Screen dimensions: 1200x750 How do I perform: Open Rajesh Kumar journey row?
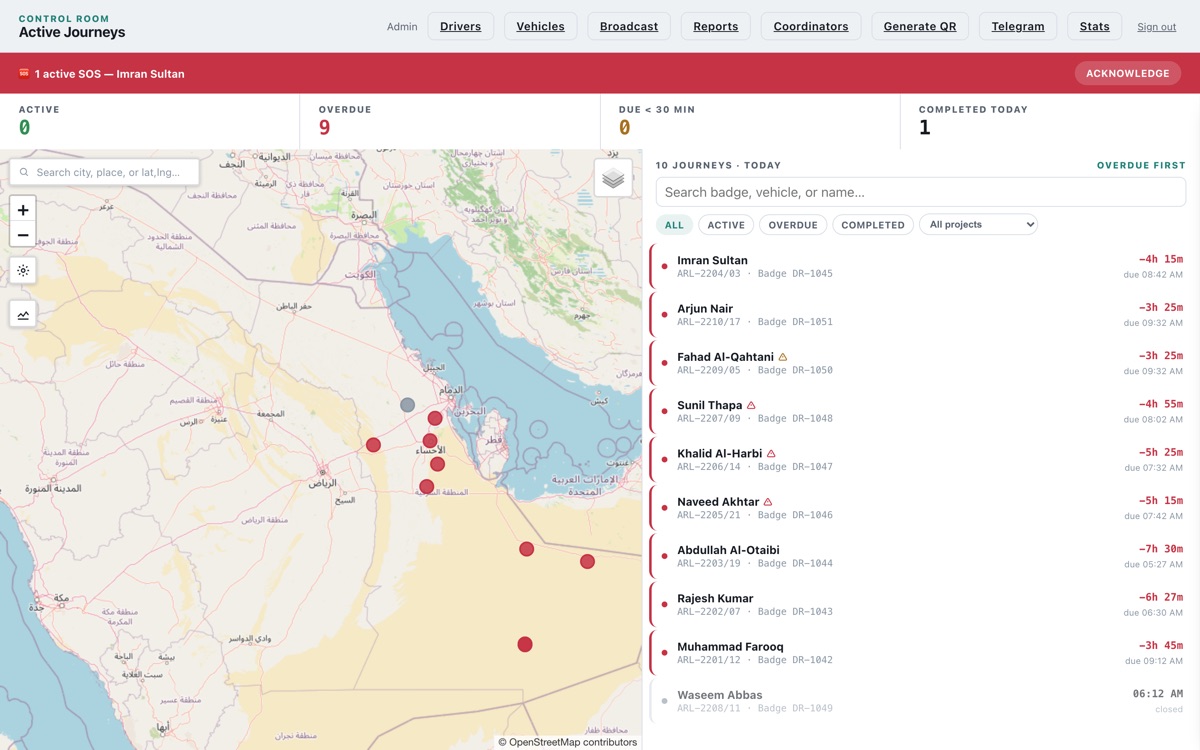point(920,604)
